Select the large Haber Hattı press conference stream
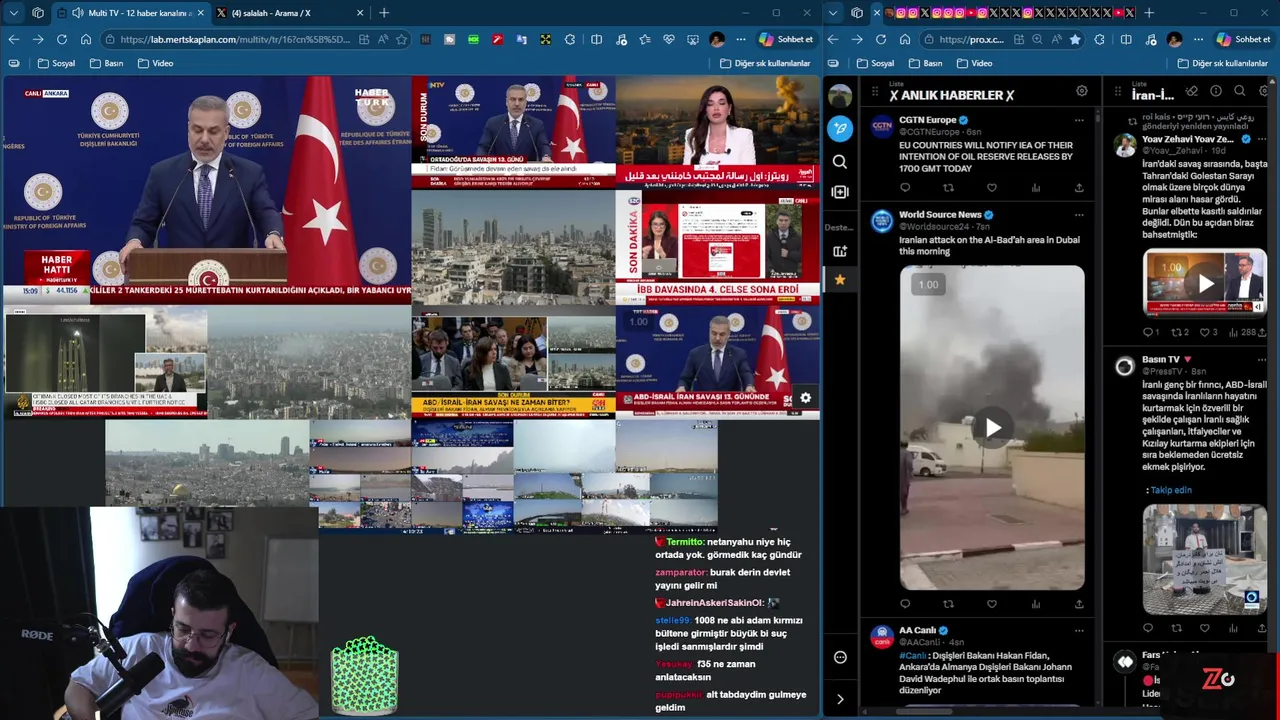Viewport: 1280px width, 720px height. point(207,190)
